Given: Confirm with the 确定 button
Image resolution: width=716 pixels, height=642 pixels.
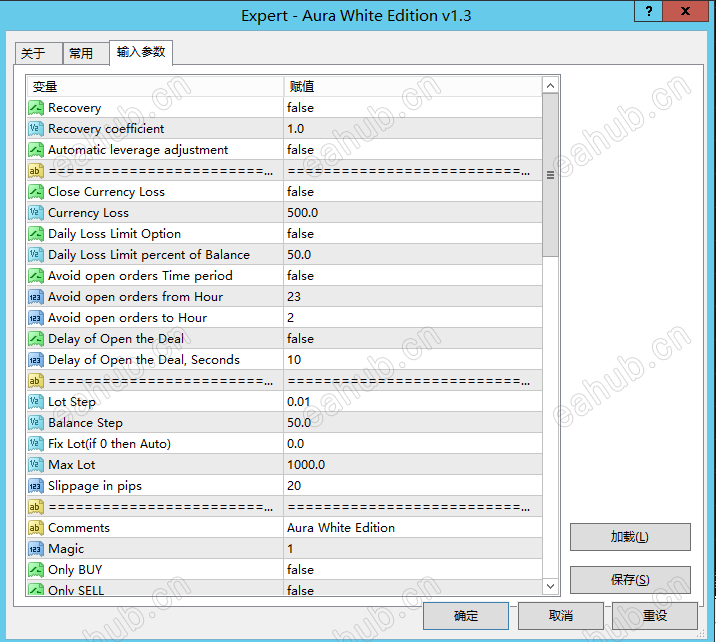Looking at the screenshot, I should coord(466,616).
